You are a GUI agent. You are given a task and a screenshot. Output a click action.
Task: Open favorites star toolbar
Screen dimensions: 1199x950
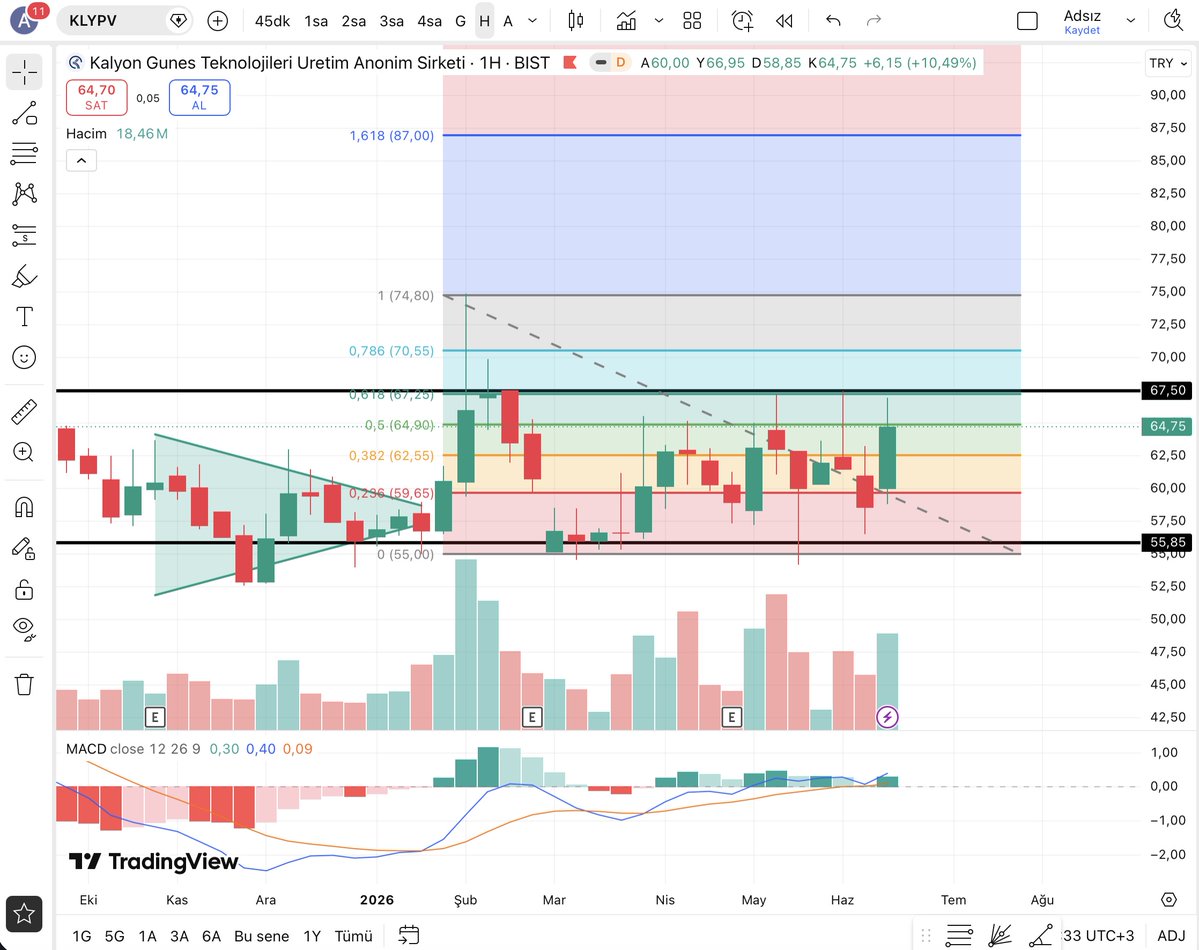pyautogui.click(x=24, y=913)
